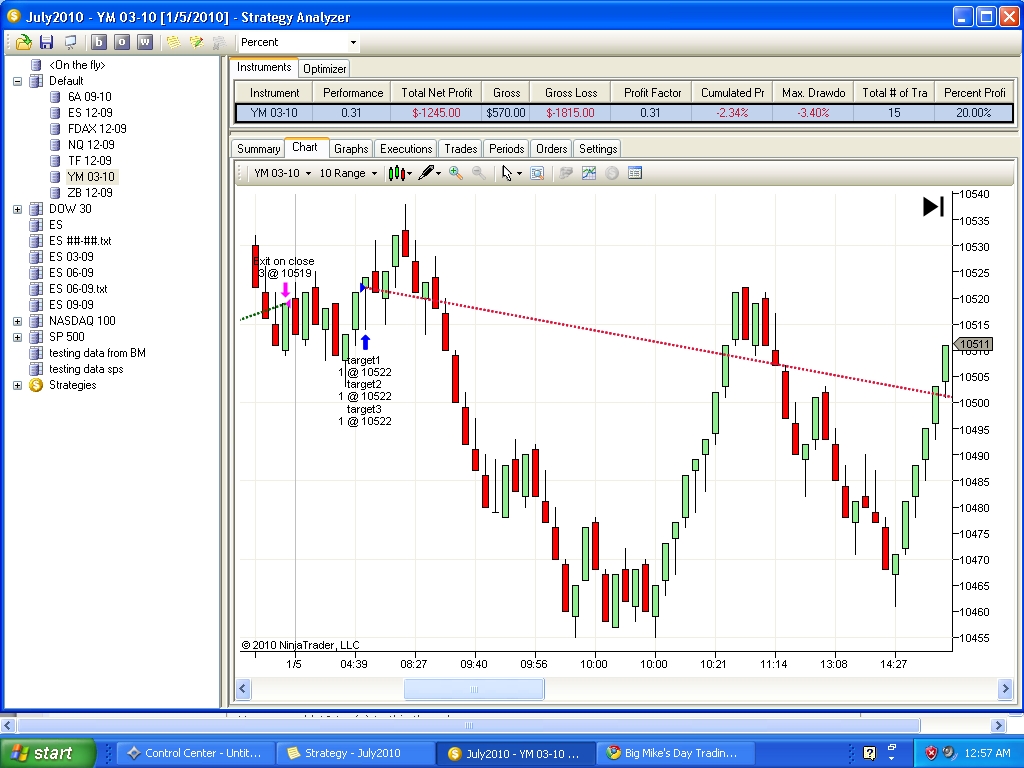Collapse the Default instrument list
This screenshot has height=768, width=1024.
(x=18, y=82)
